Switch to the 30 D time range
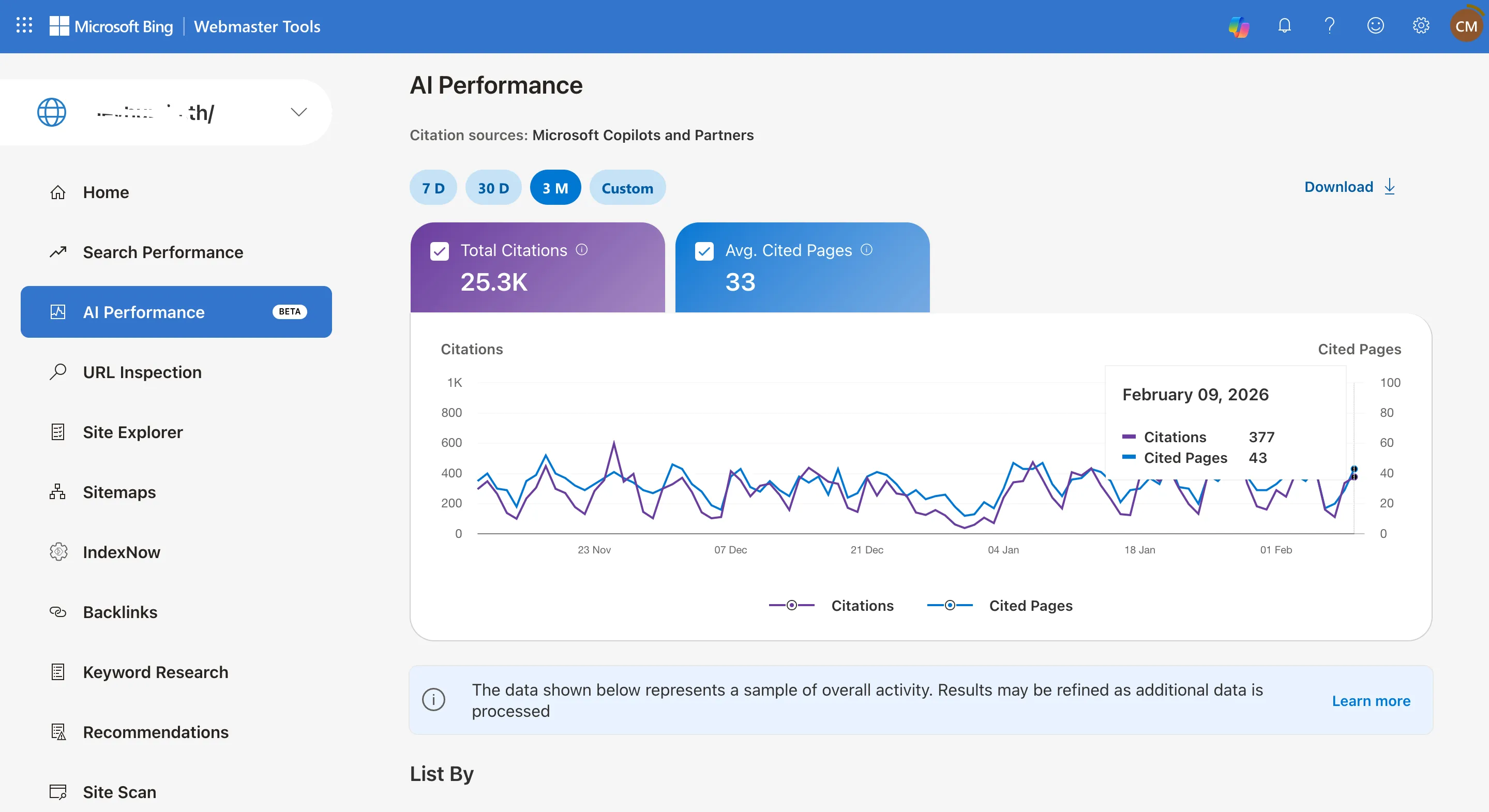1489x812 pixels. click(493, 187)
